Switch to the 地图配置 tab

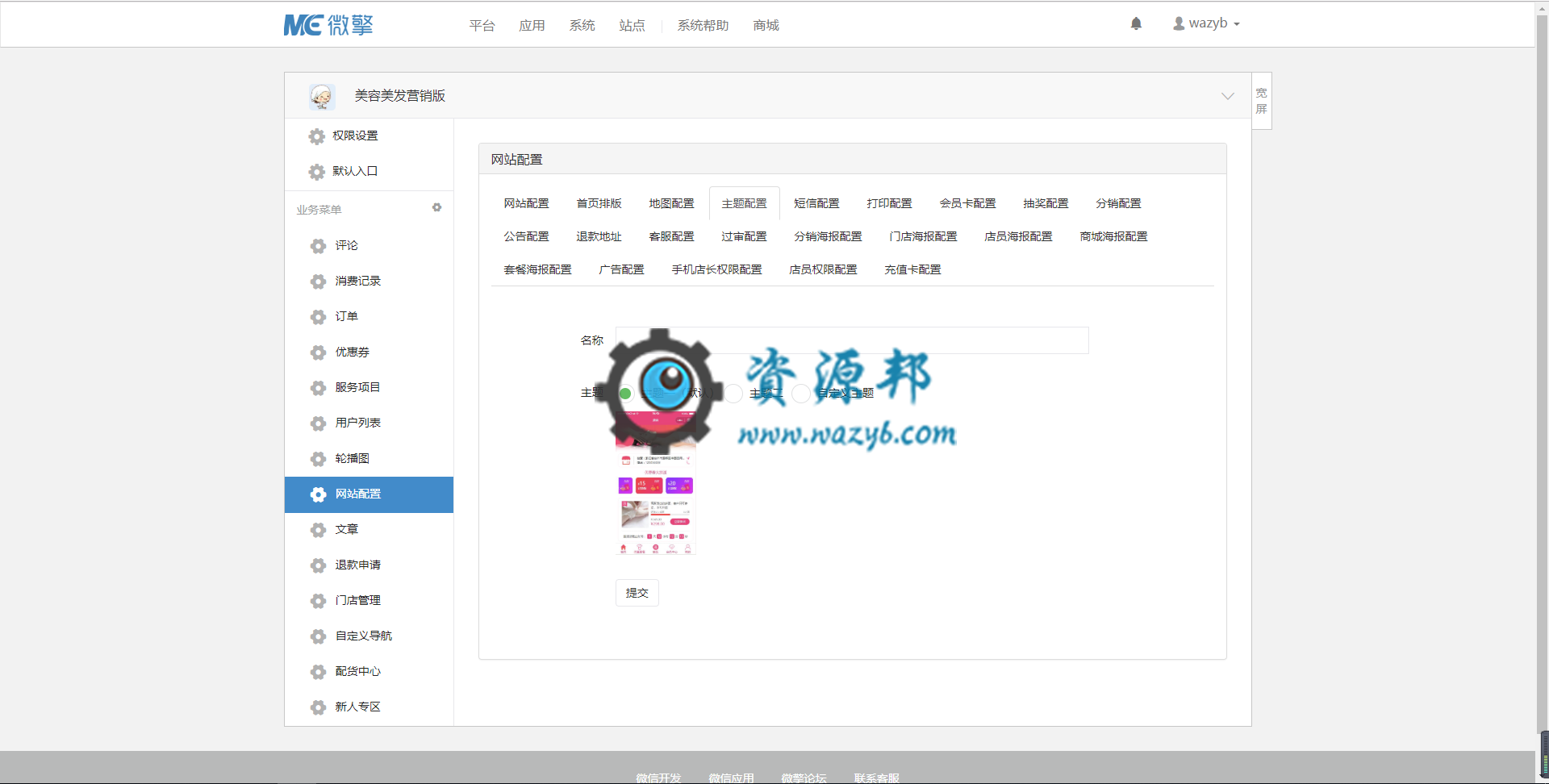point(672,203)
